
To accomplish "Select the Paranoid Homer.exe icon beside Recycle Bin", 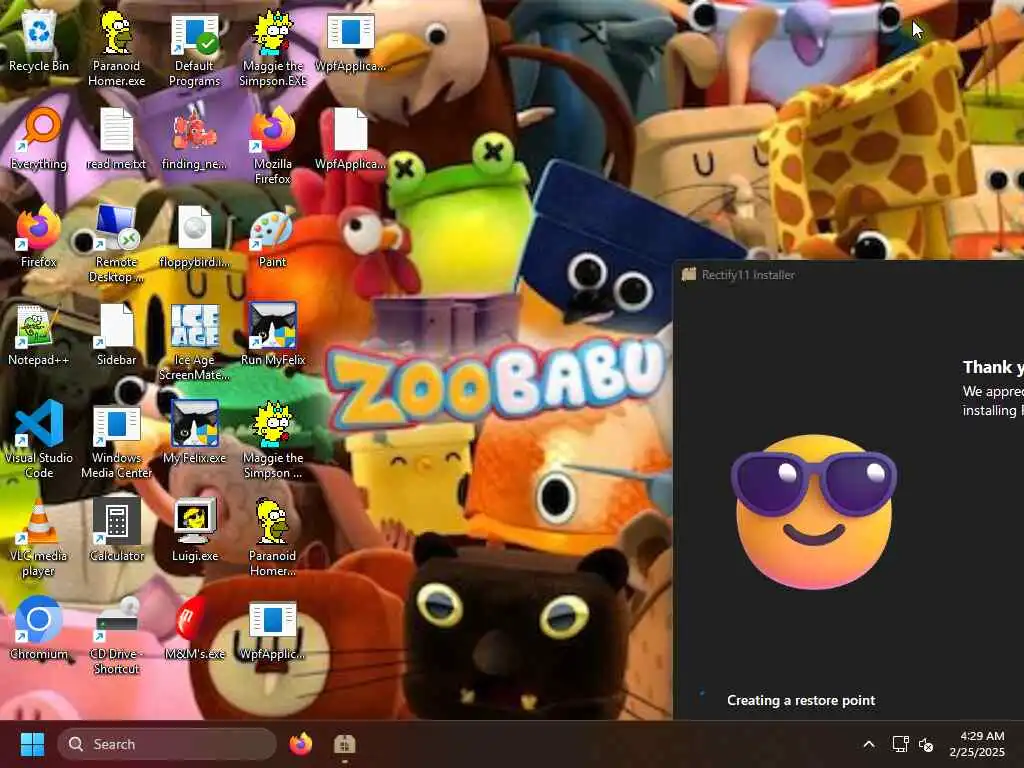I will click(116, 48).
